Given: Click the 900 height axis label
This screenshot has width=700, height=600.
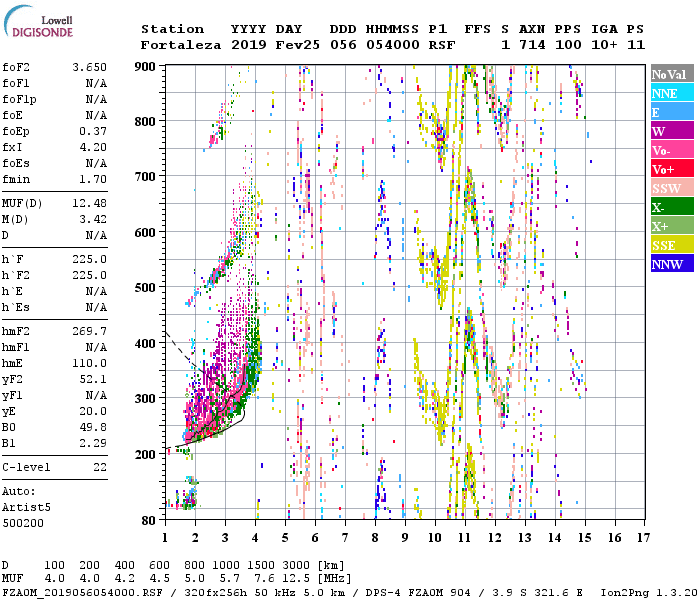Looking at the screenshot, I should click(145, 67).
